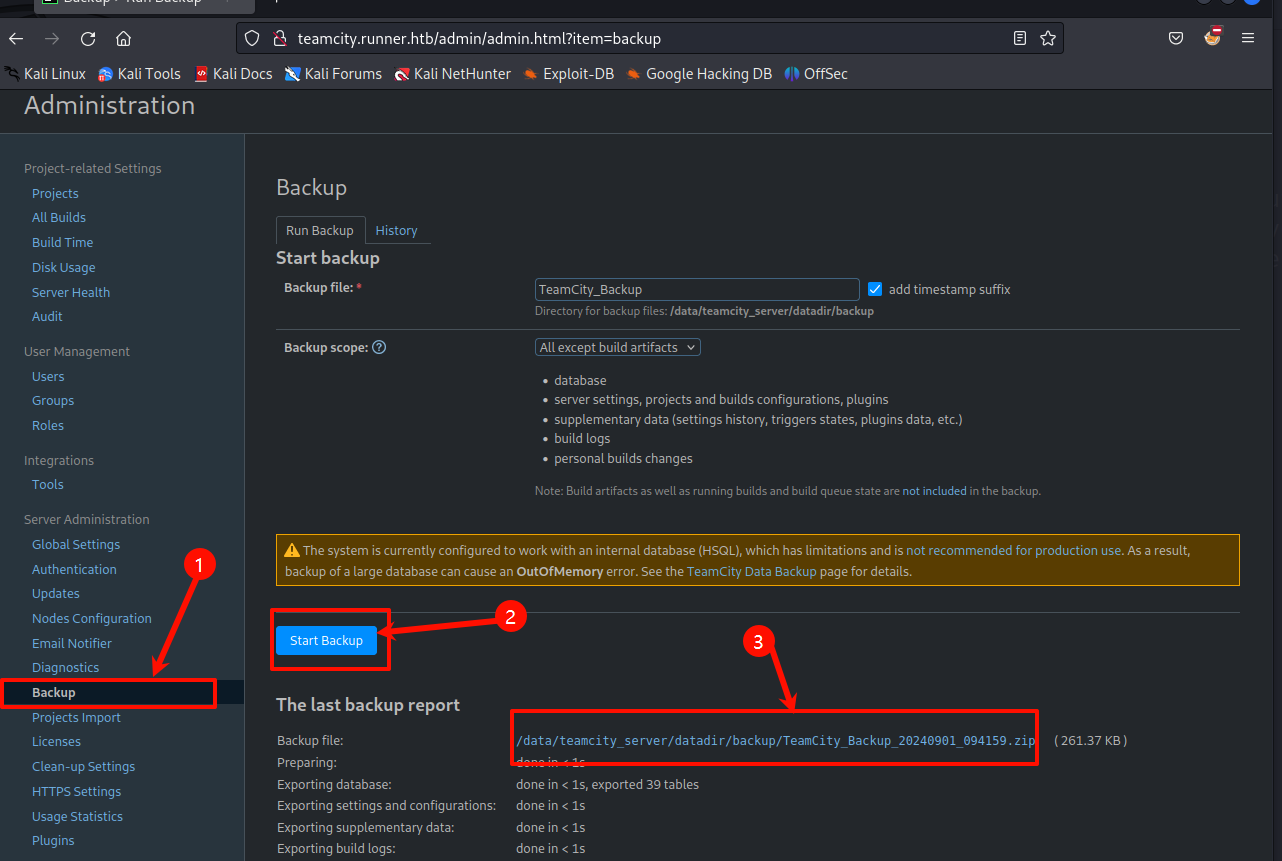
Task: Open Updates in the sidebar
Action: (56, 593)
